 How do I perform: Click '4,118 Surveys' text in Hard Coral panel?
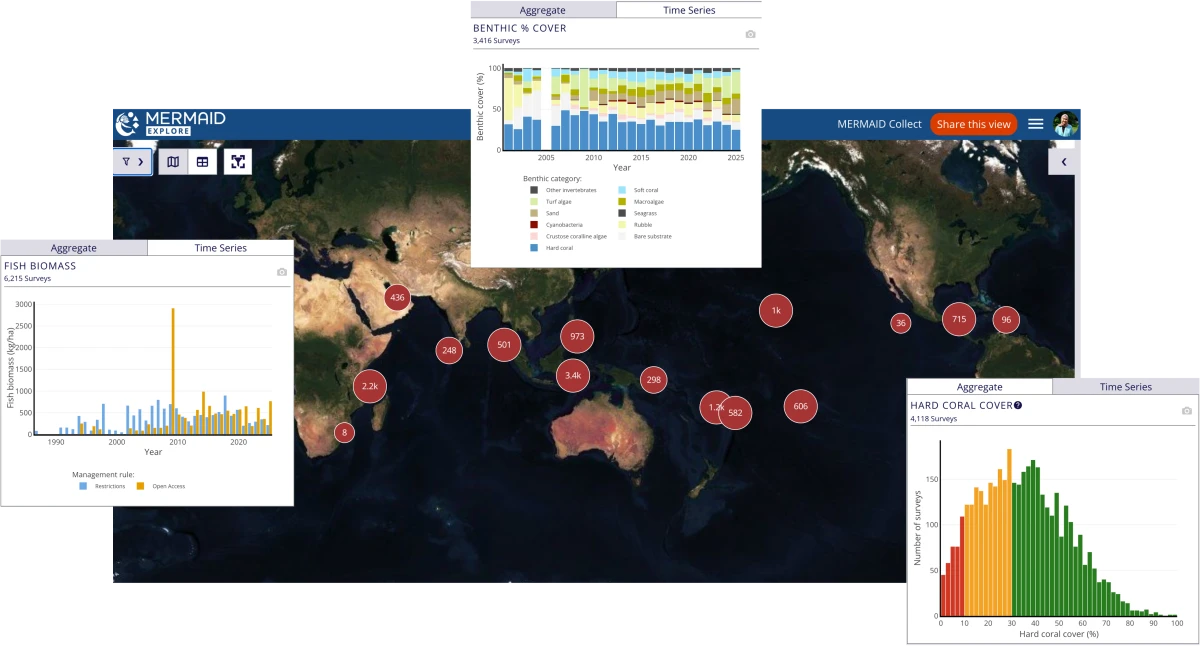click(x=934, y=418)
